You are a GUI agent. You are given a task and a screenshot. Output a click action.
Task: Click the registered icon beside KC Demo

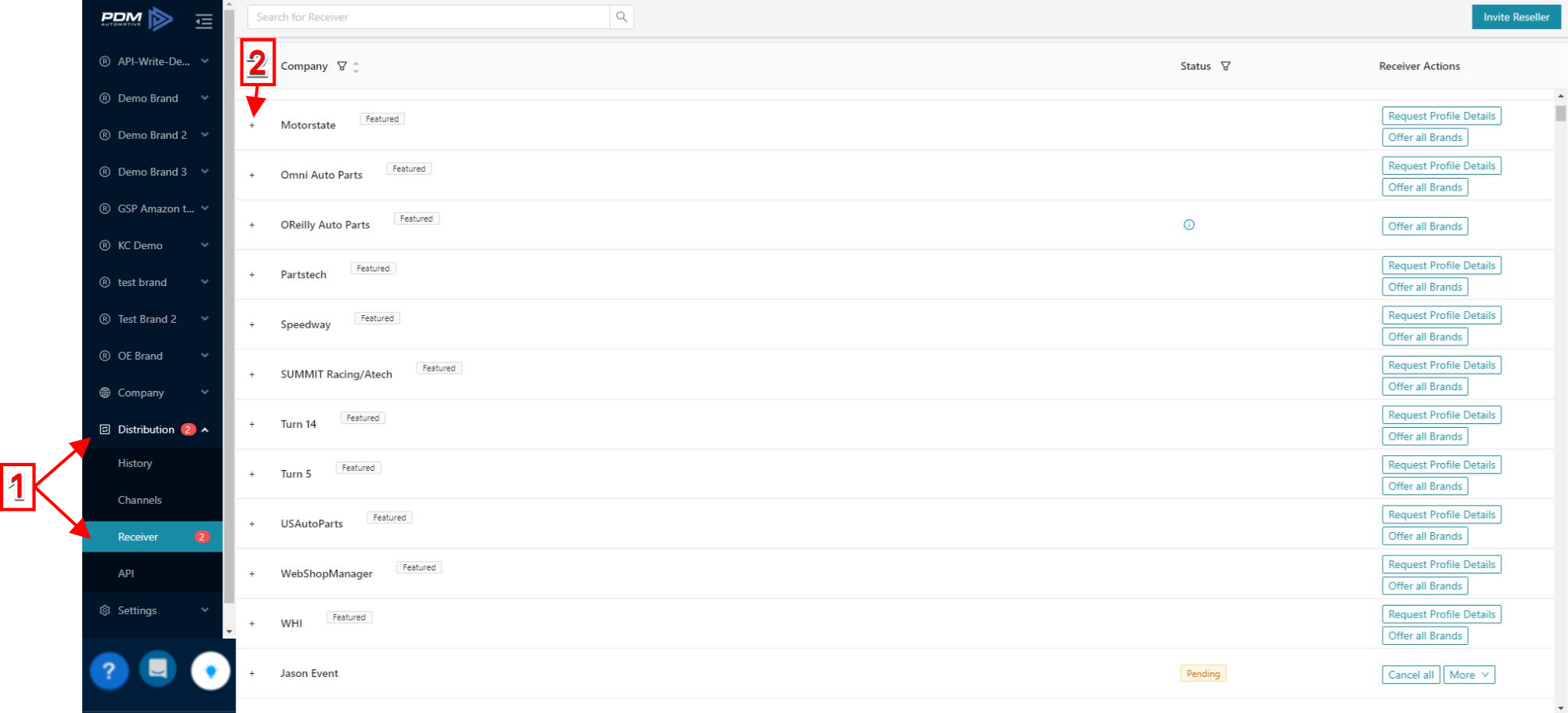coord(105,245)
